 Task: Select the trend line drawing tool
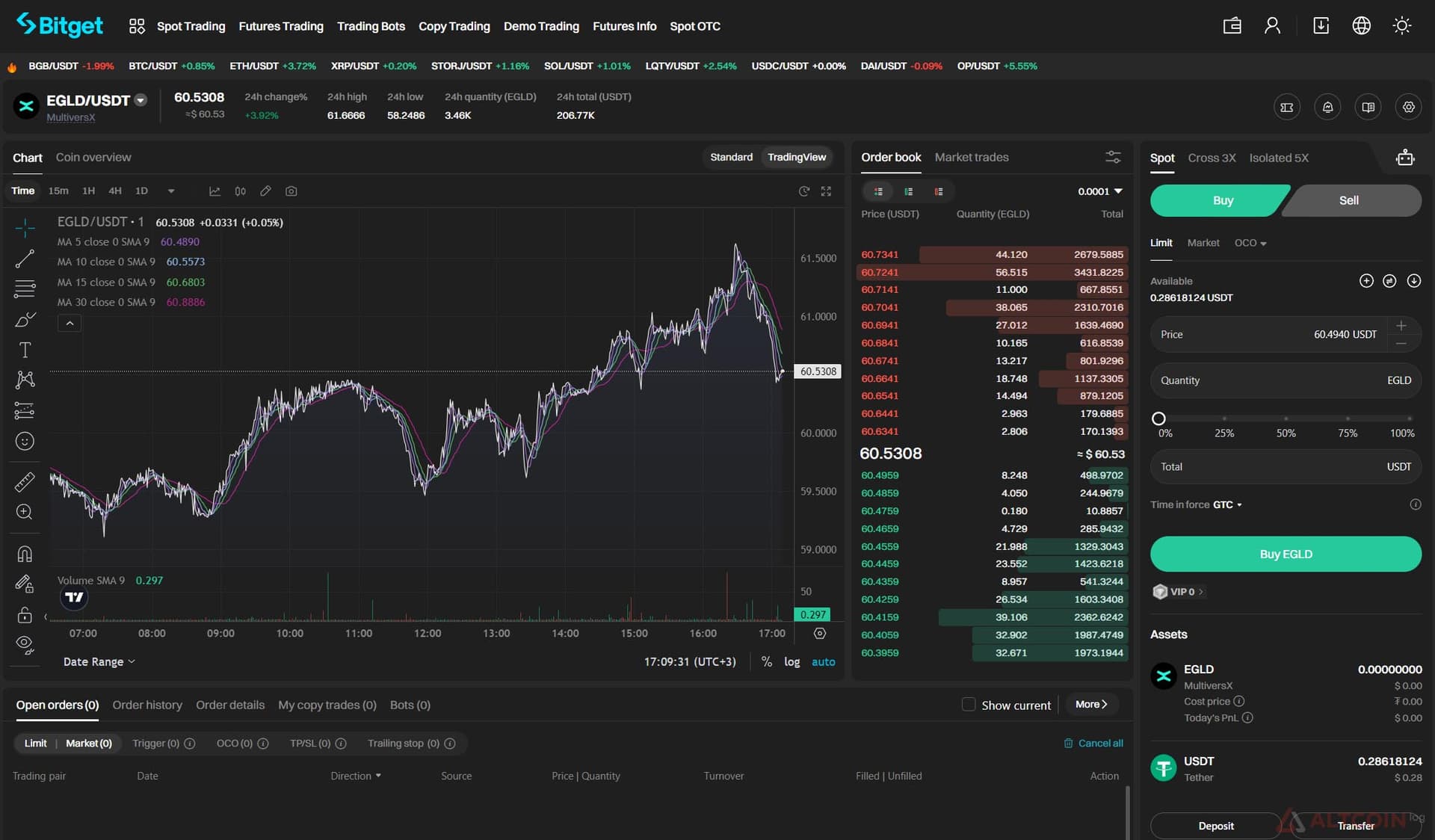(x=25, y=259)
